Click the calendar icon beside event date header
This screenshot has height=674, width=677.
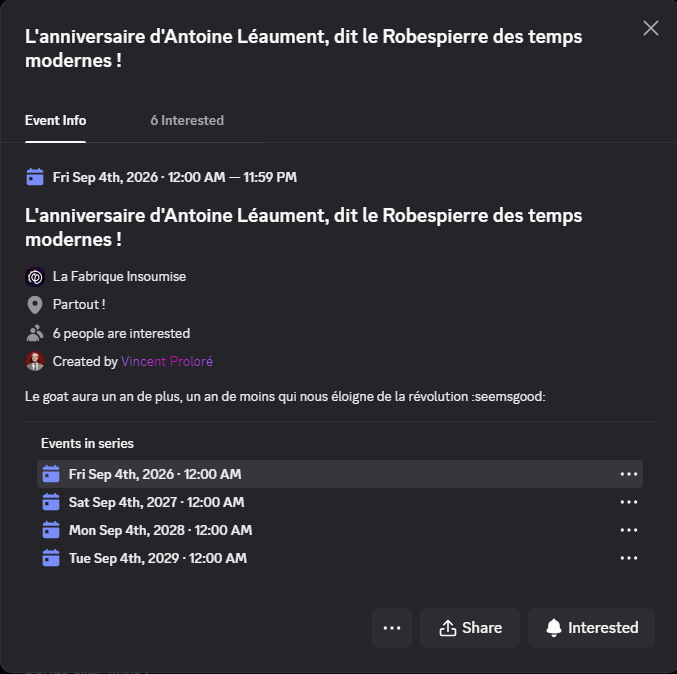coord(35,177)
